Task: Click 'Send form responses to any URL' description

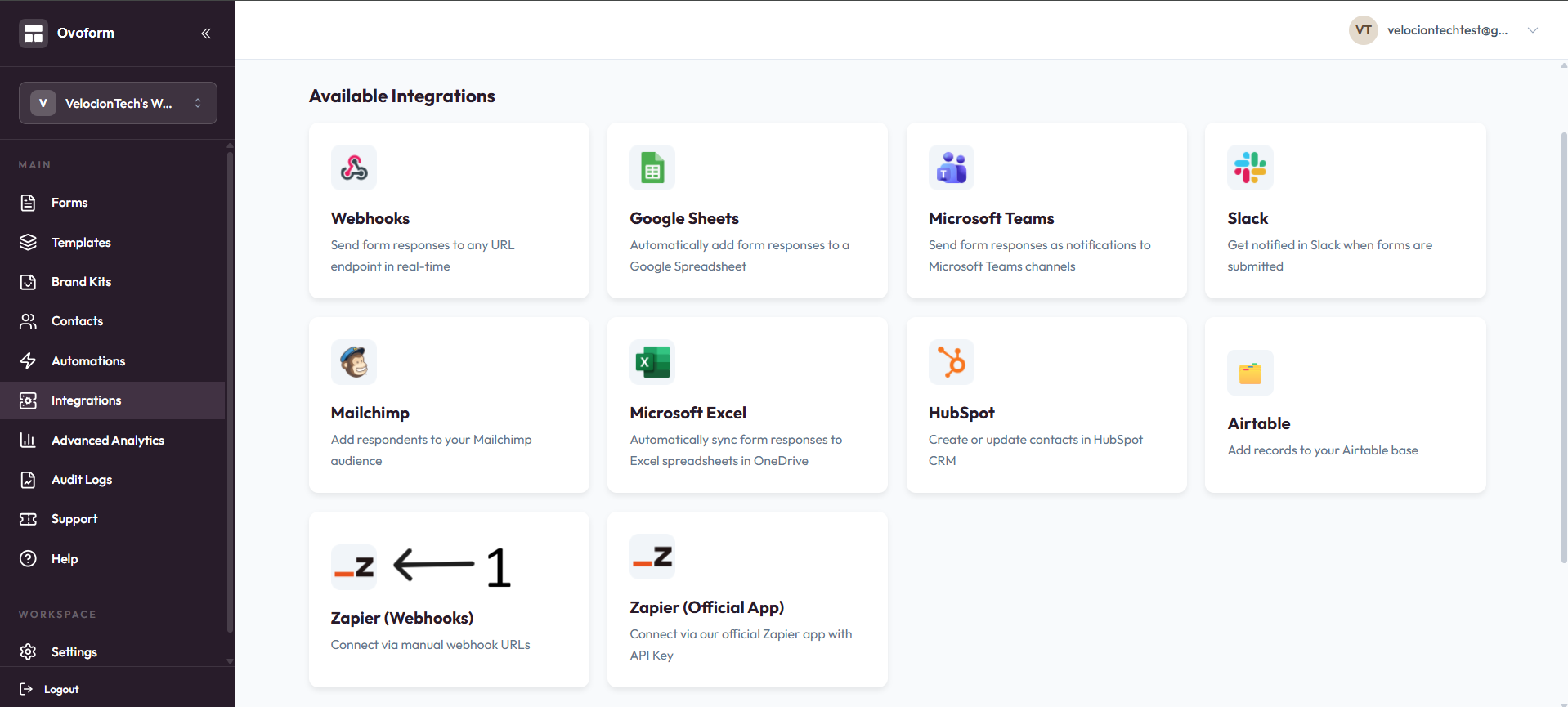Action: coord(423,256)
